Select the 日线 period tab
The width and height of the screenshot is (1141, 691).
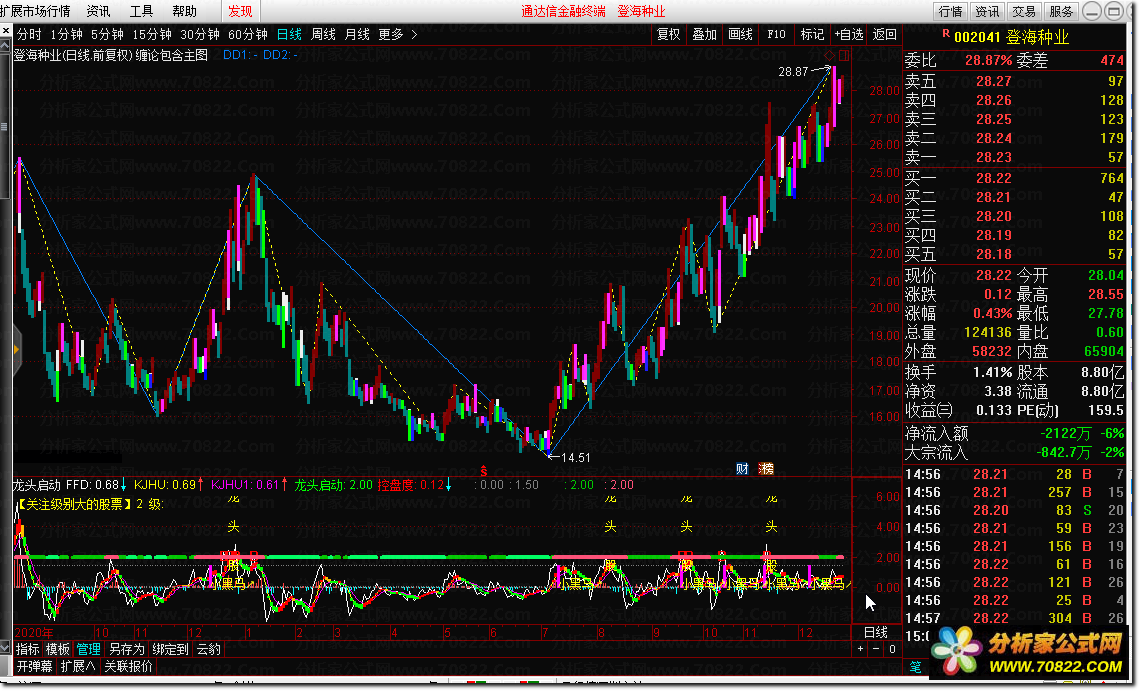289,34
